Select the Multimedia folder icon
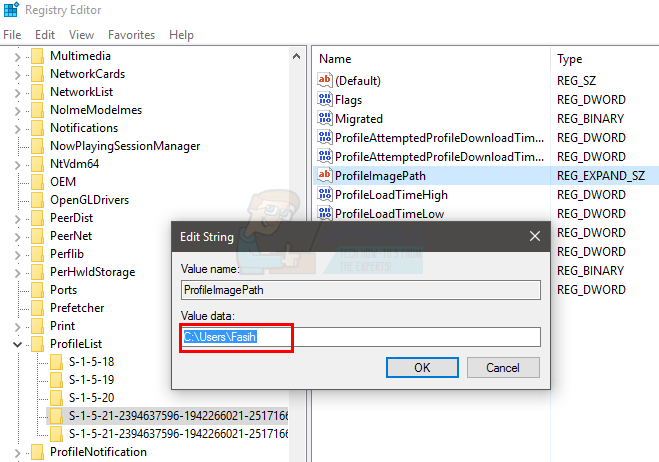The width and height of the screenshot is (659, 462). [37, 56]
